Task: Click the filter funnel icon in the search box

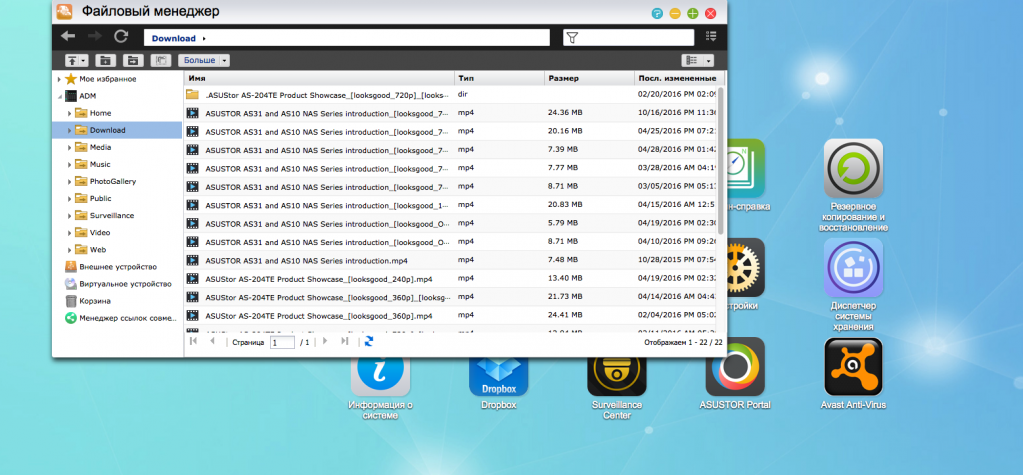Action: pyautogui.click(x=572, y=38)
